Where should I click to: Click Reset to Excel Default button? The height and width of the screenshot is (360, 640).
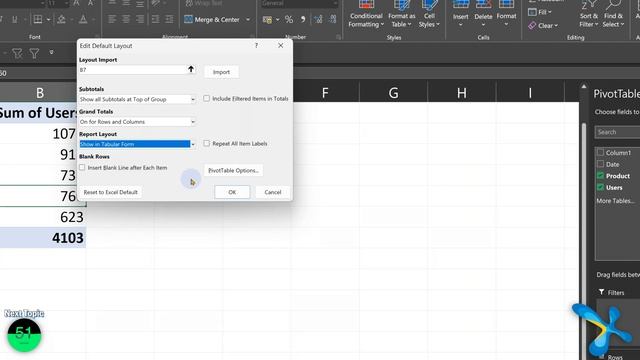(110, 192)
